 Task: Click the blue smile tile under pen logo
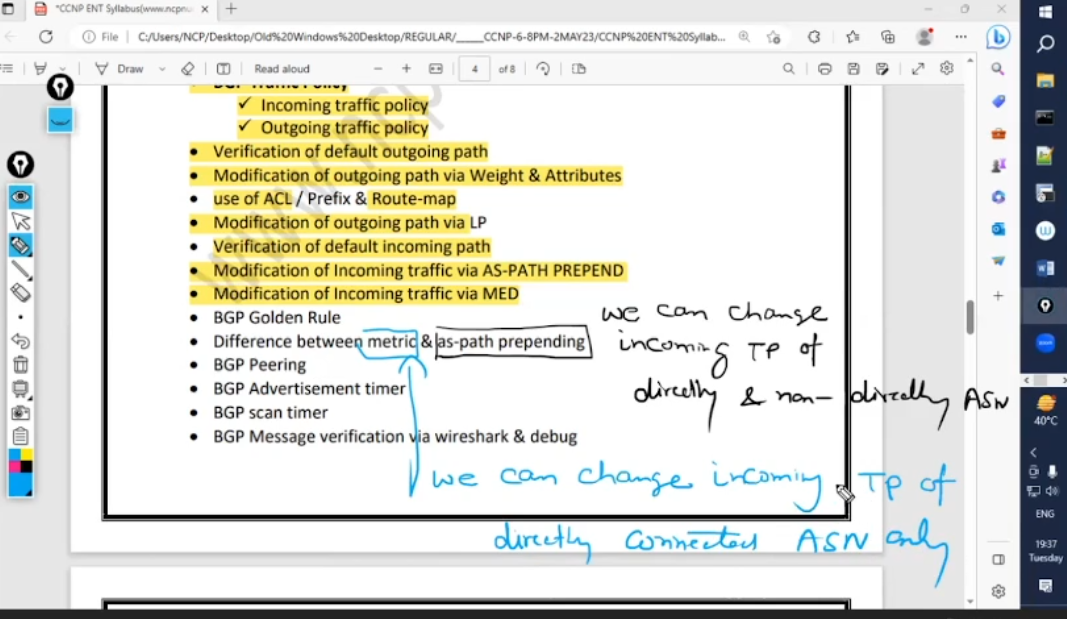click(60, 120)
